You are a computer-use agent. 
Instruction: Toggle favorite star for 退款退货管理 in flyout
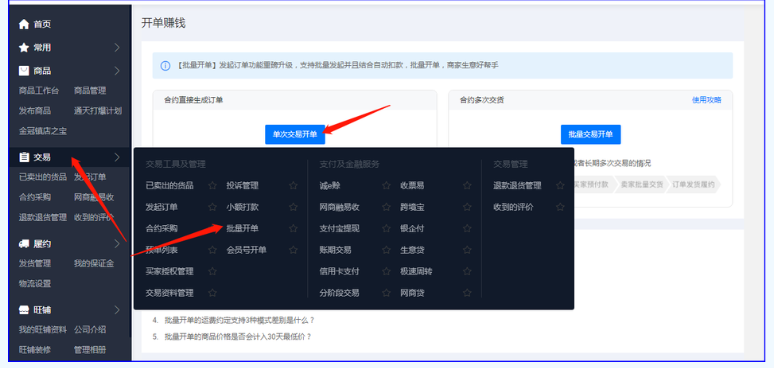pos(560,185)
